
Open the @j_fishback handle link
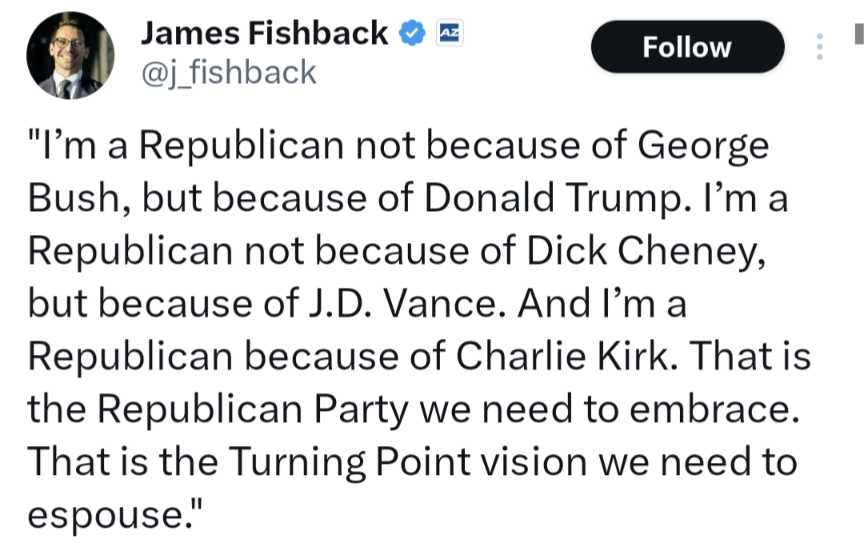coord(228,71)
